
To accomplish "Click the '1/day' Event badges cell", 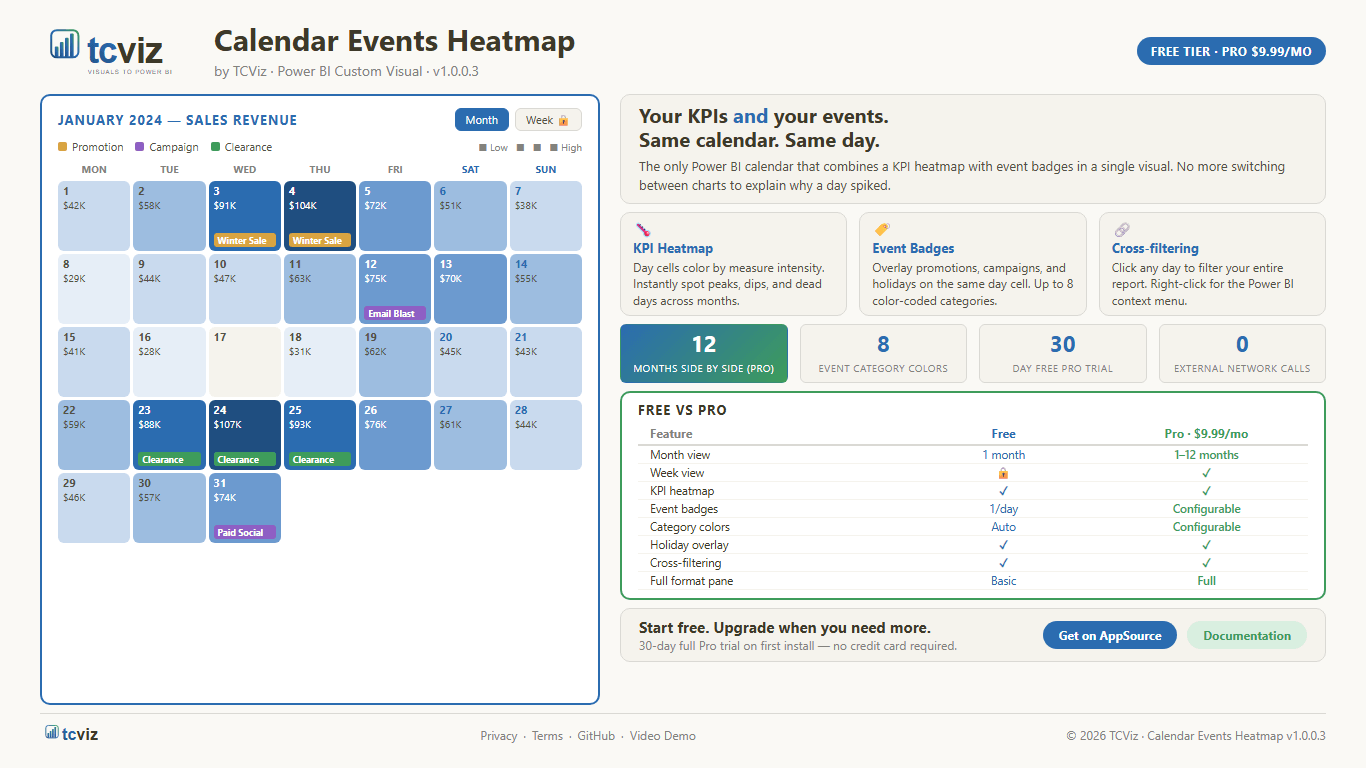I will [x=1003, y=509].
